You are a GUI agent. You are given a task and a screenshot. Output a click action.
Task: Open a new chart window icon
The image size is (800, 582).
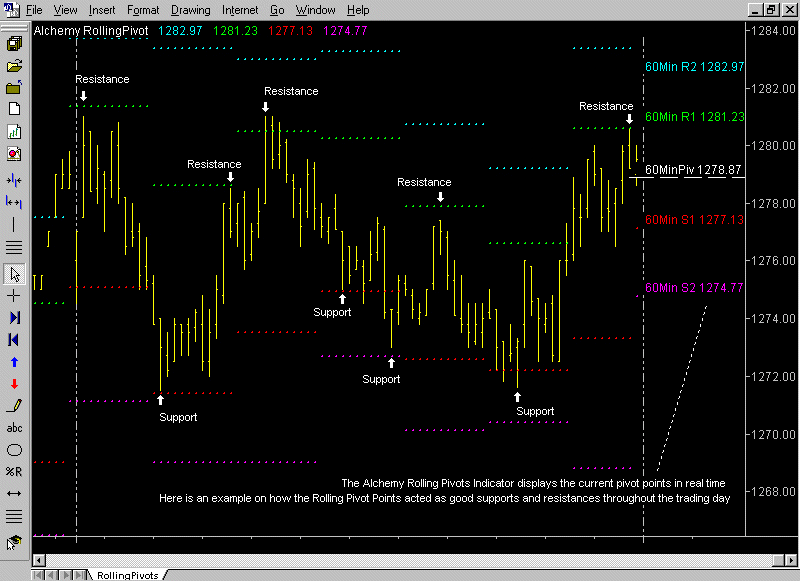tap(14, 132)
